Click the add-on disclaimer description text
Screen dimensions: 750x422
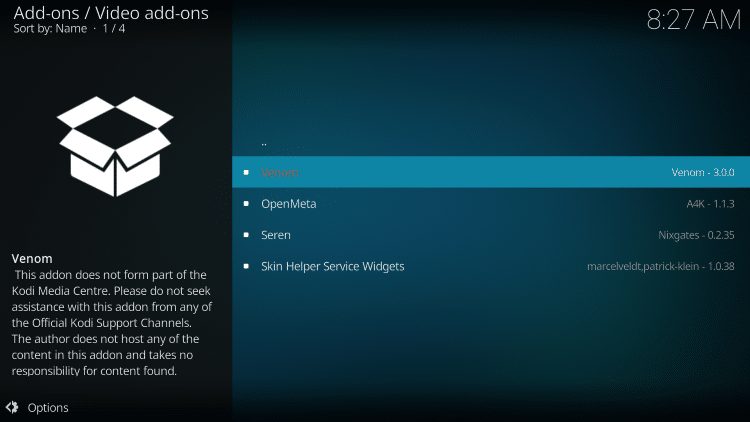coord(112,322)
